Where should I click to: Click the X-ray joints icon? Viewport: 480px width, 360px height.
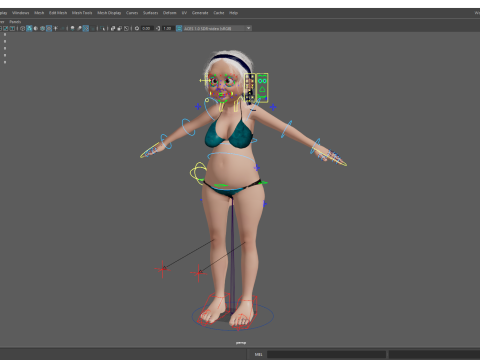pyautogui.click(x=126, y=28)
